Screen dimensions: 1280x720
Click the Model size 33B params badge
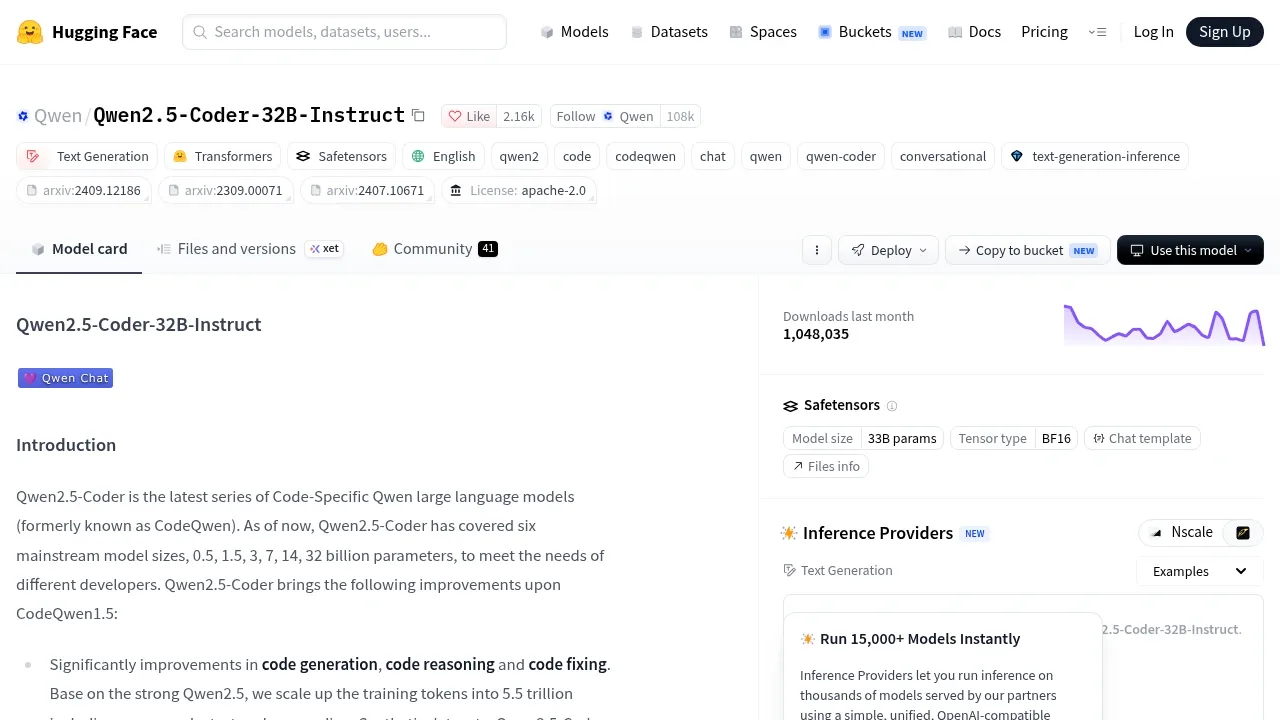pyautogui.click(x=863, y=438)
